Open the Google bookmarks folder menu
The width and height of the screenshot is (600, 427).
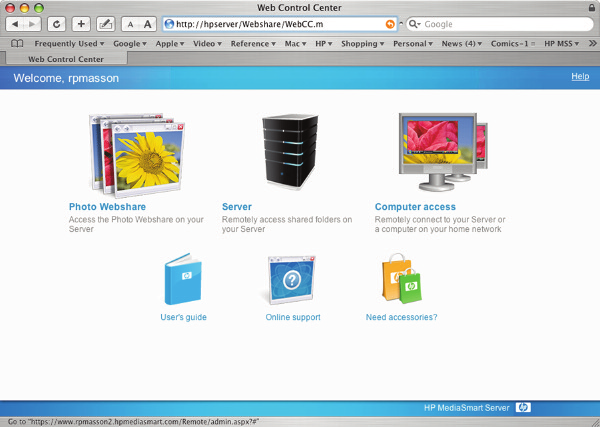(130, 44)
